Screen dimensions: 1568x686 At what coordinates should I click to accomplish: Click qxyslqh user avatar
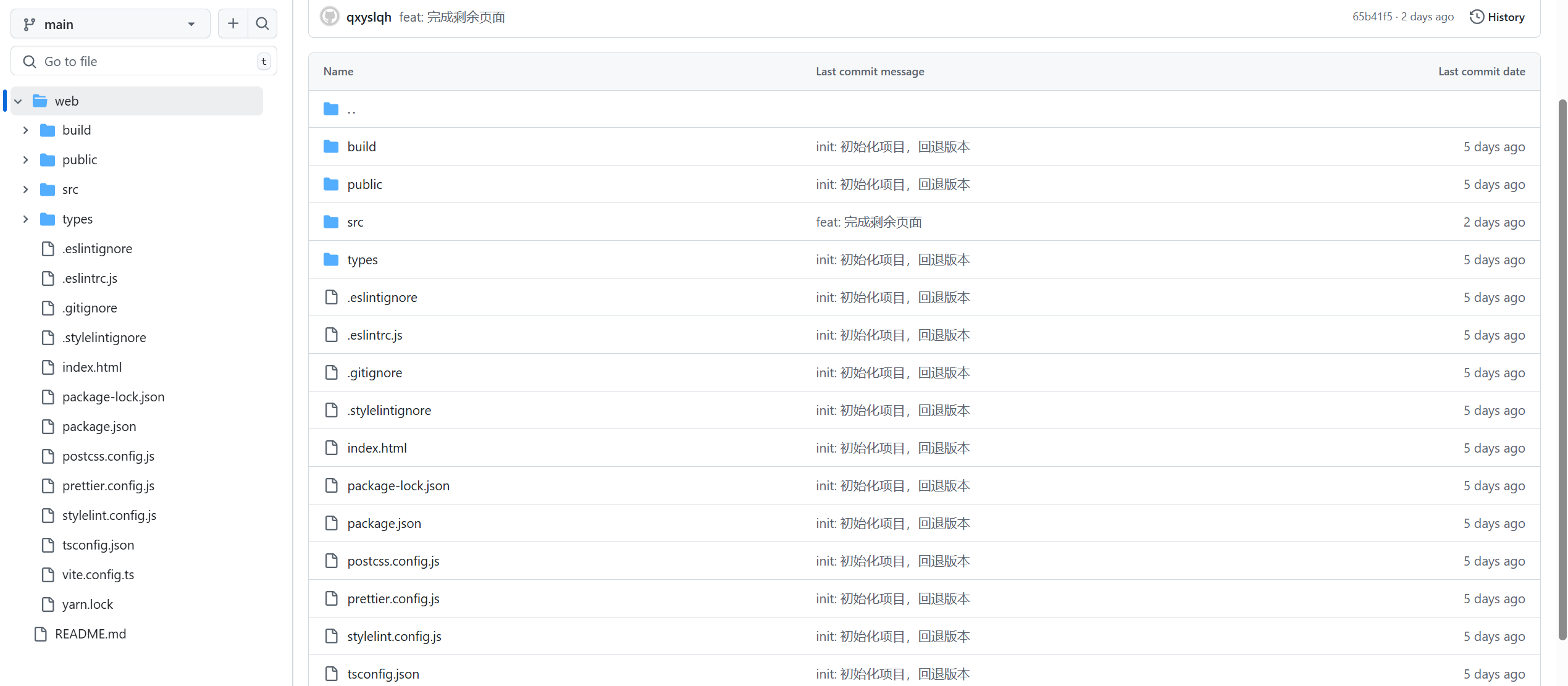pos(330,17)
